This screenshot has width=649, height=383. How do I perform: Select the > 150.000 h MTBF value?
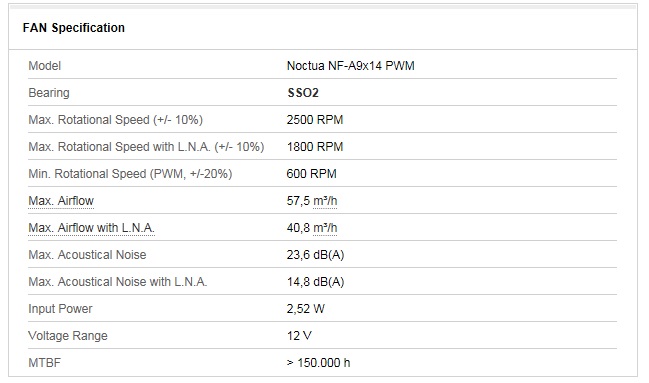pyautogui.click(x=318, y=363)
